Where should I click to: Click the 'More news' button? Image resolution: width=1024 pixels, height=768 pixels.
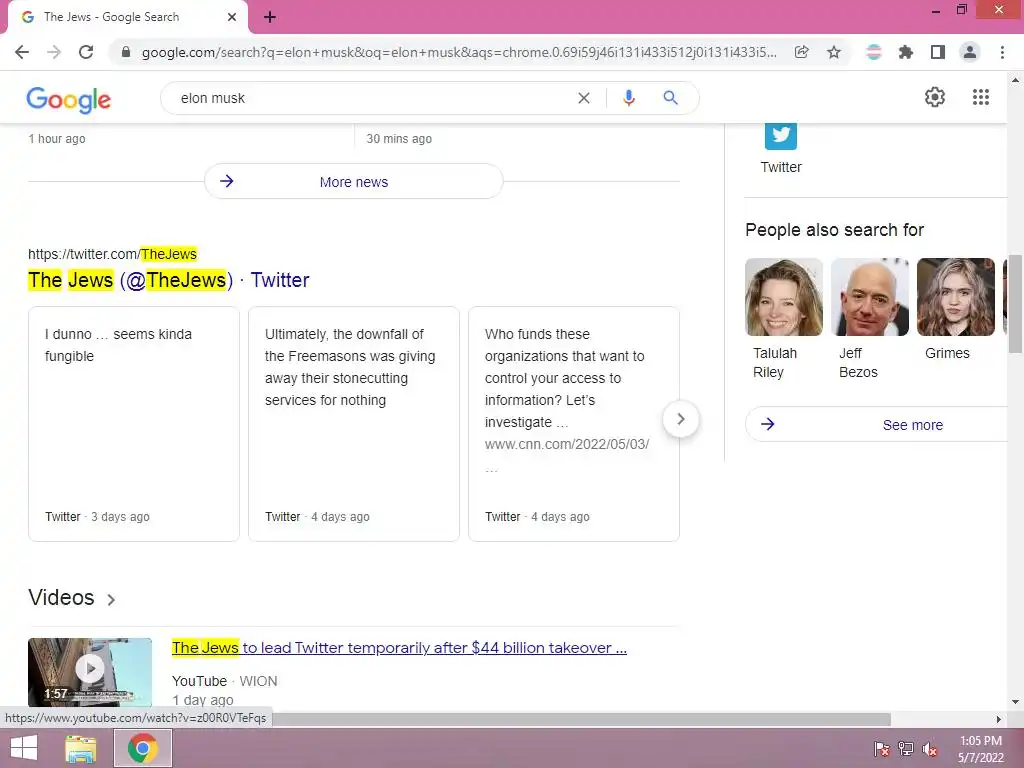(353, 182)
